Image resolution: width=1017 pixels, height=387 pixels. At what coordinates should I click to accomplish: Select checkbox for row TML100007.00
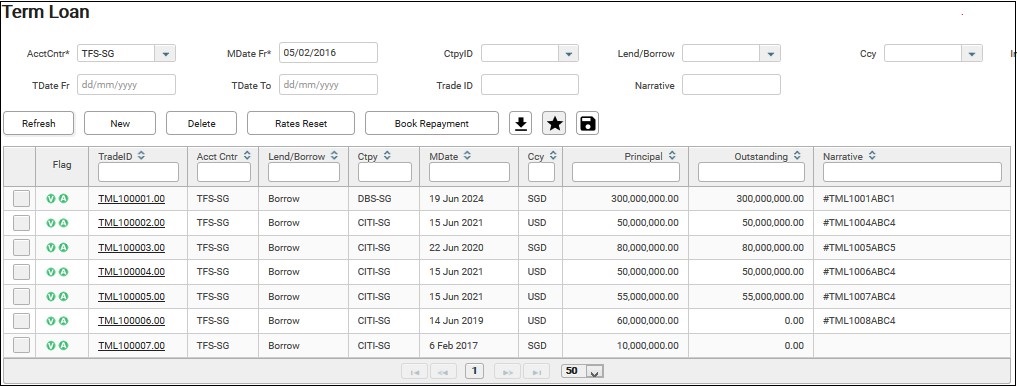pos(21,345)
